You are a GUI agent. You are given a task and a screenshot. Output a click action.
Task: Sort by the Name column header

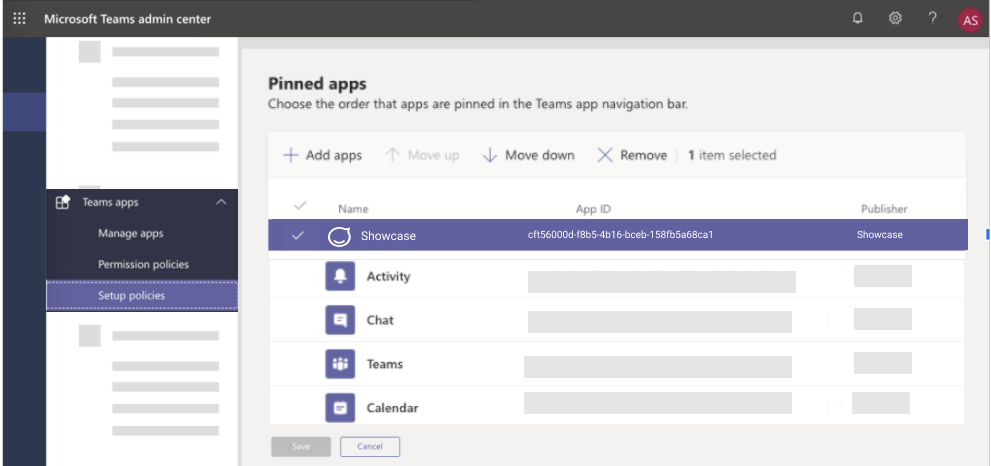353,209
